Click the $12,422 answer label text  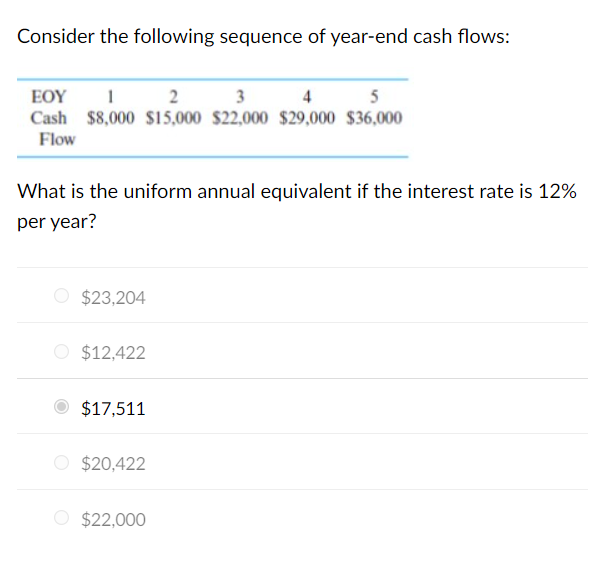click(x=113, y=353)
